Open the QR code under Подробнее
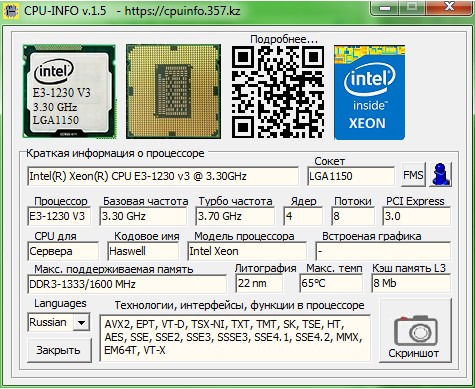This screenshot has height=389, width=475. [278, 92]
